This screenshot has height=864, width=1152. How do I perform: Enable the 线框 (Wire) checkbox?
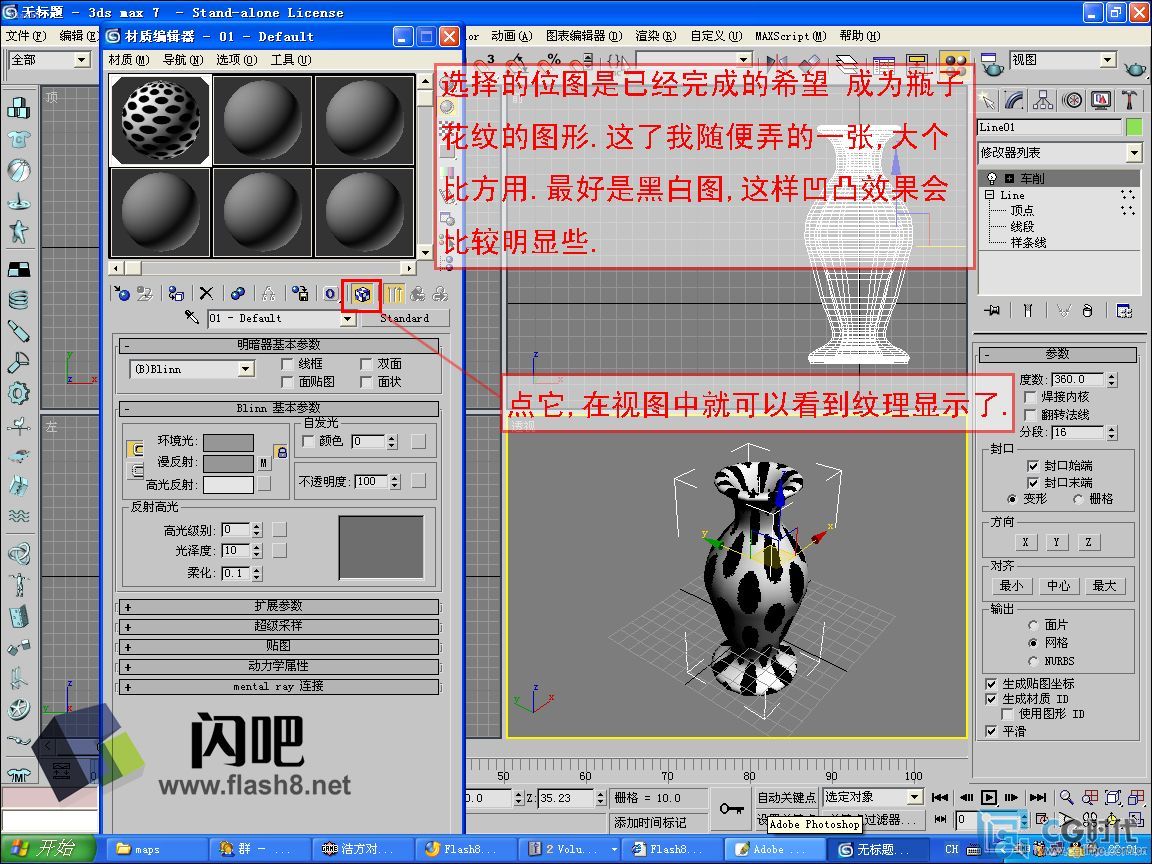[288, 364]
